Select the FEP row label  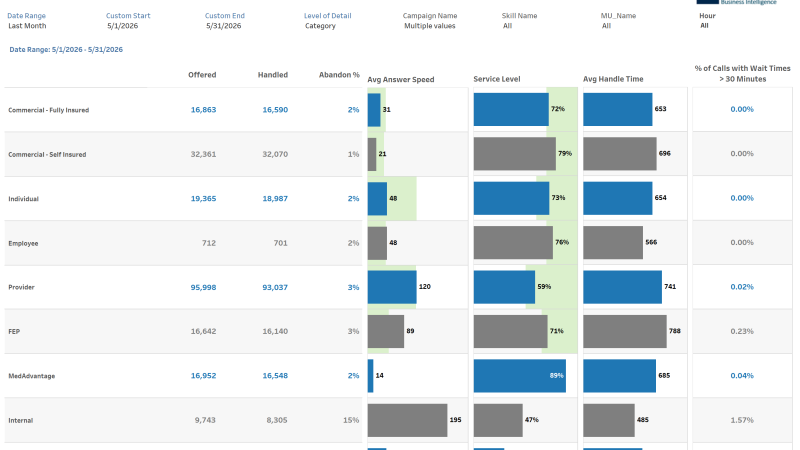click(x=14, y=331)
